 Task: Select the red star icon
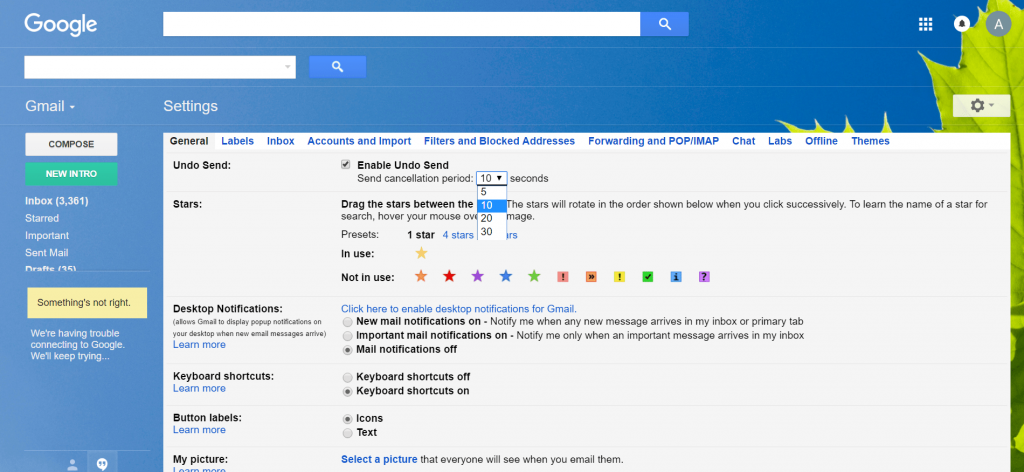[449, 276]
